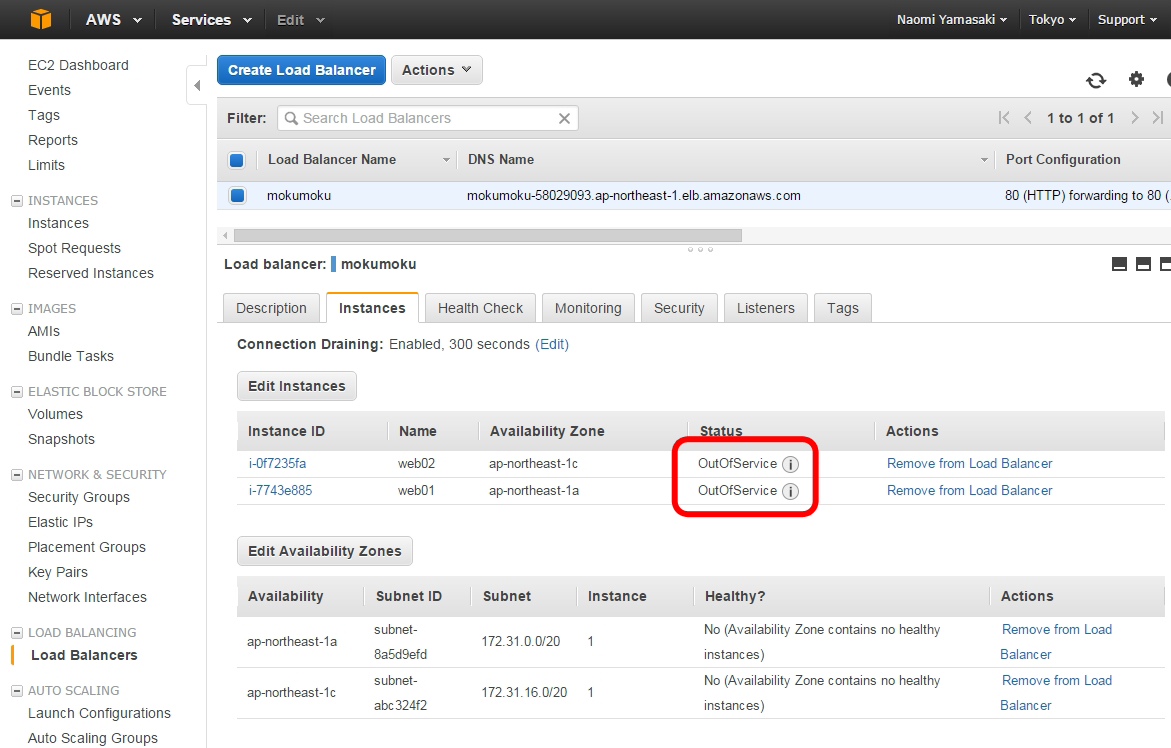The height and width of the screenshot is (748, 1171).
Task: Open Events in sidebar
Action: point(49,90)
